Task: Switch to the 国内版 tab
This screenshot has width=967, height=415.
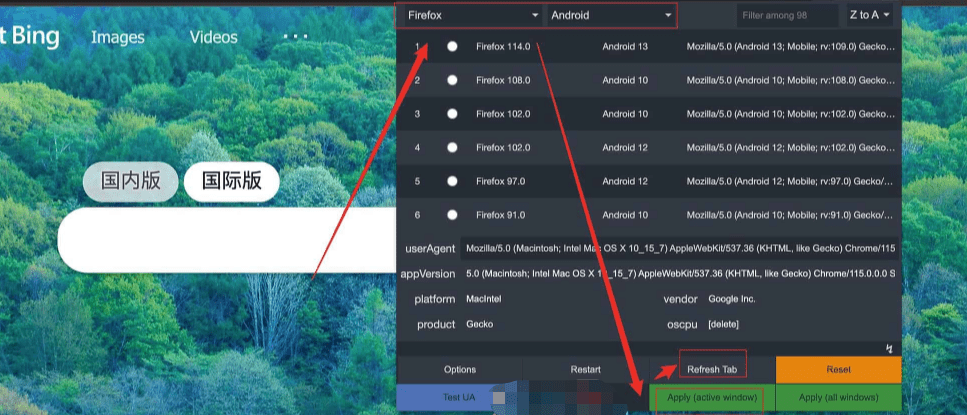Action: coord(131,181)
